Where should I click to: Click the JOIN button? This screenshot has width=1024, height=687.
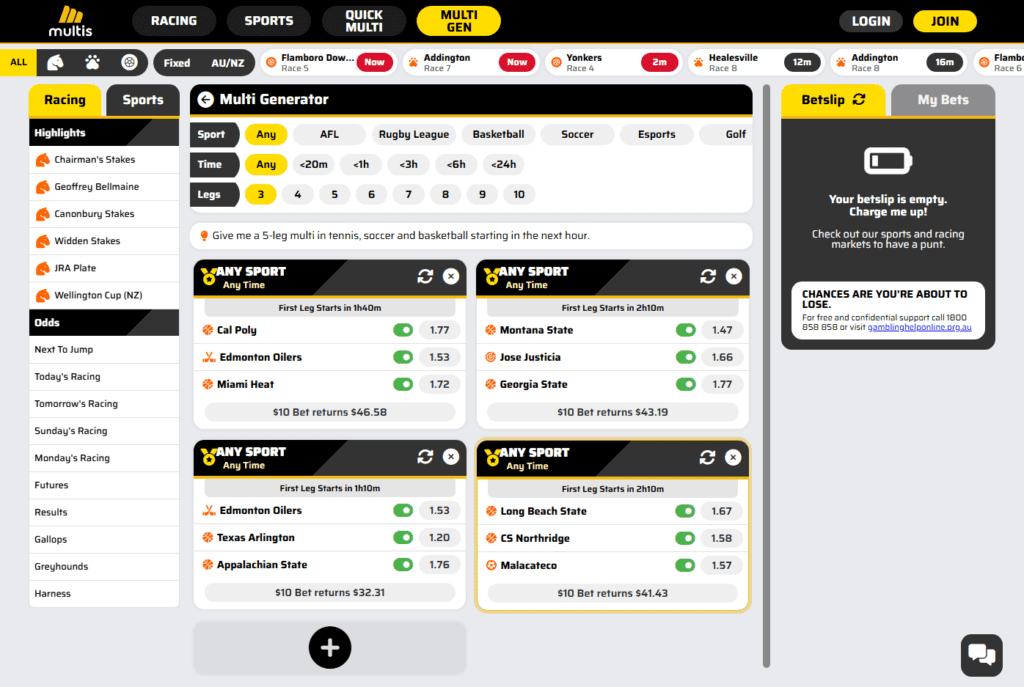coord(944,21)
